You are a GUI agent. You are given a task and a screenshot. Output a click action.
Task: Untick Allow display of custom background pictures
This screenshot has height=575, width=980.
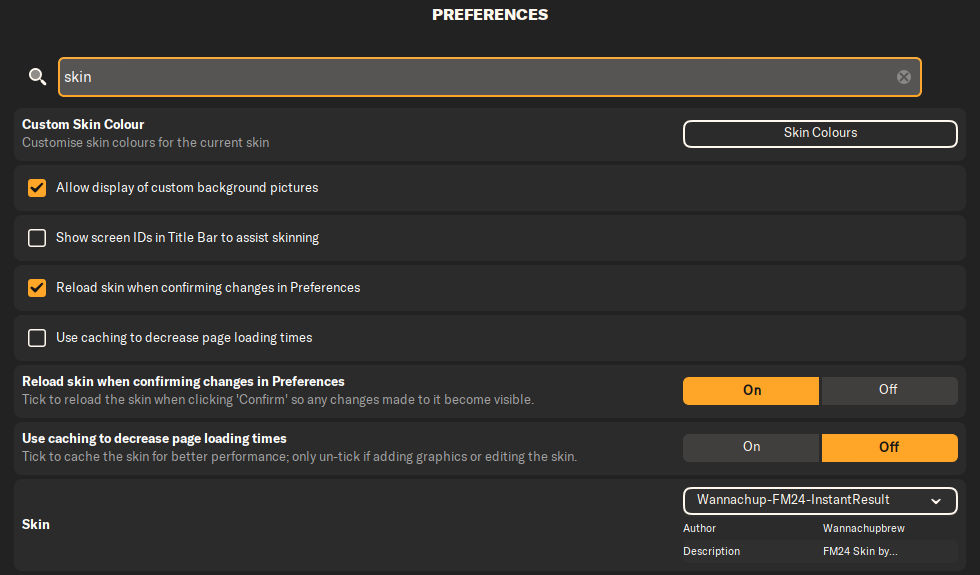tap(37, 188)
